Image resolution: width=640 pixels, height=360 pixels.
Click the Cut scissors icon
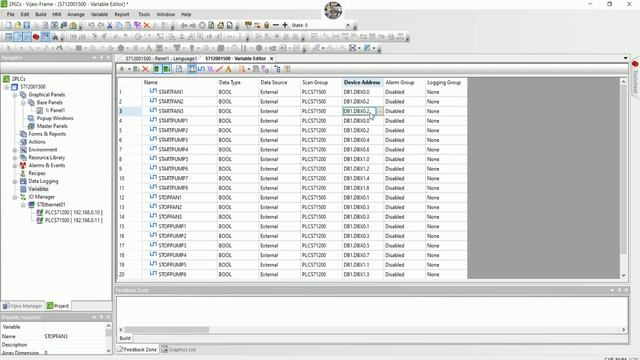[x=109, y=25]
